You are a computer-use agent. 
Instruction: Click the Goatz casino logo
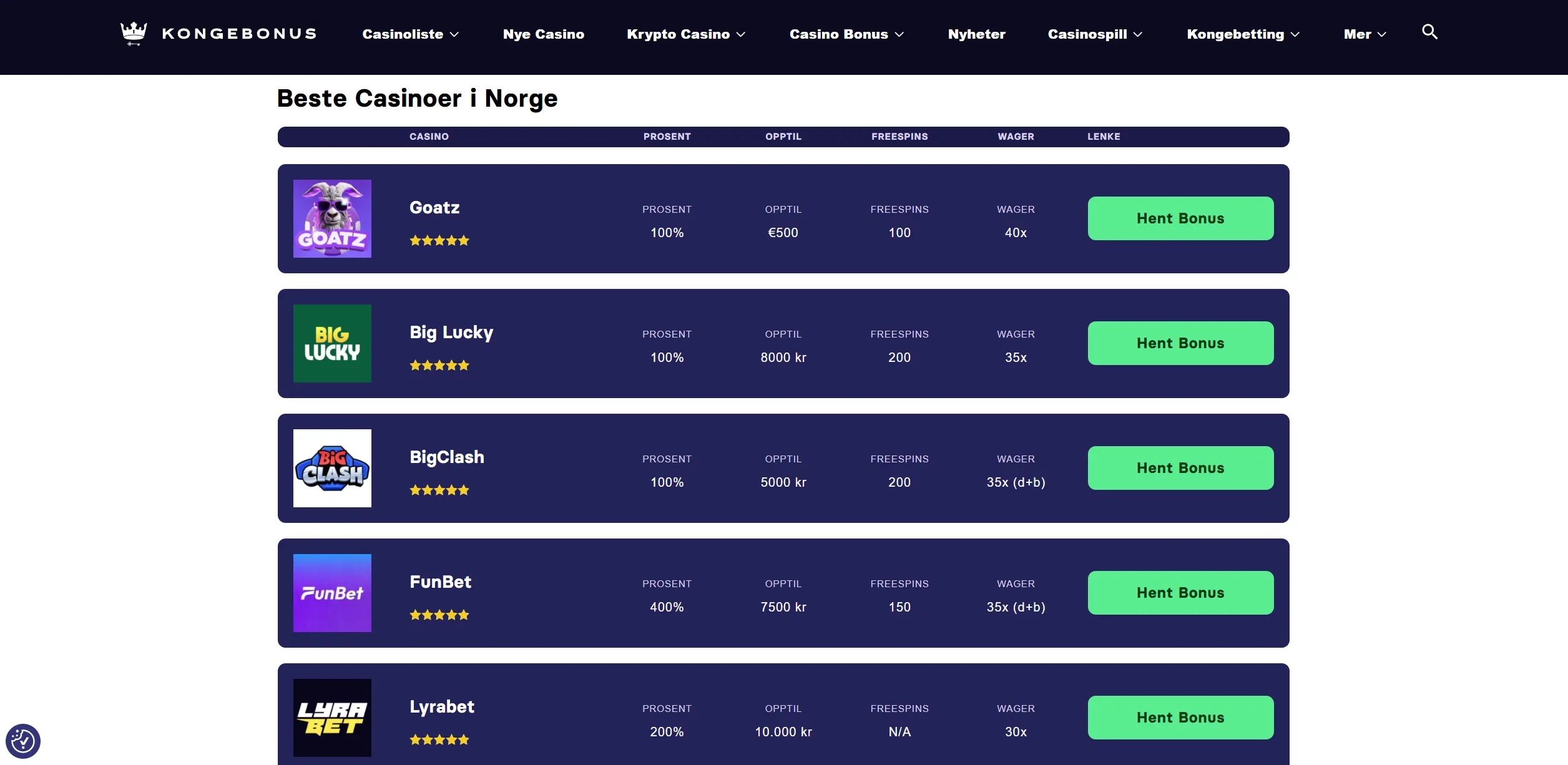tap(332, 218)
